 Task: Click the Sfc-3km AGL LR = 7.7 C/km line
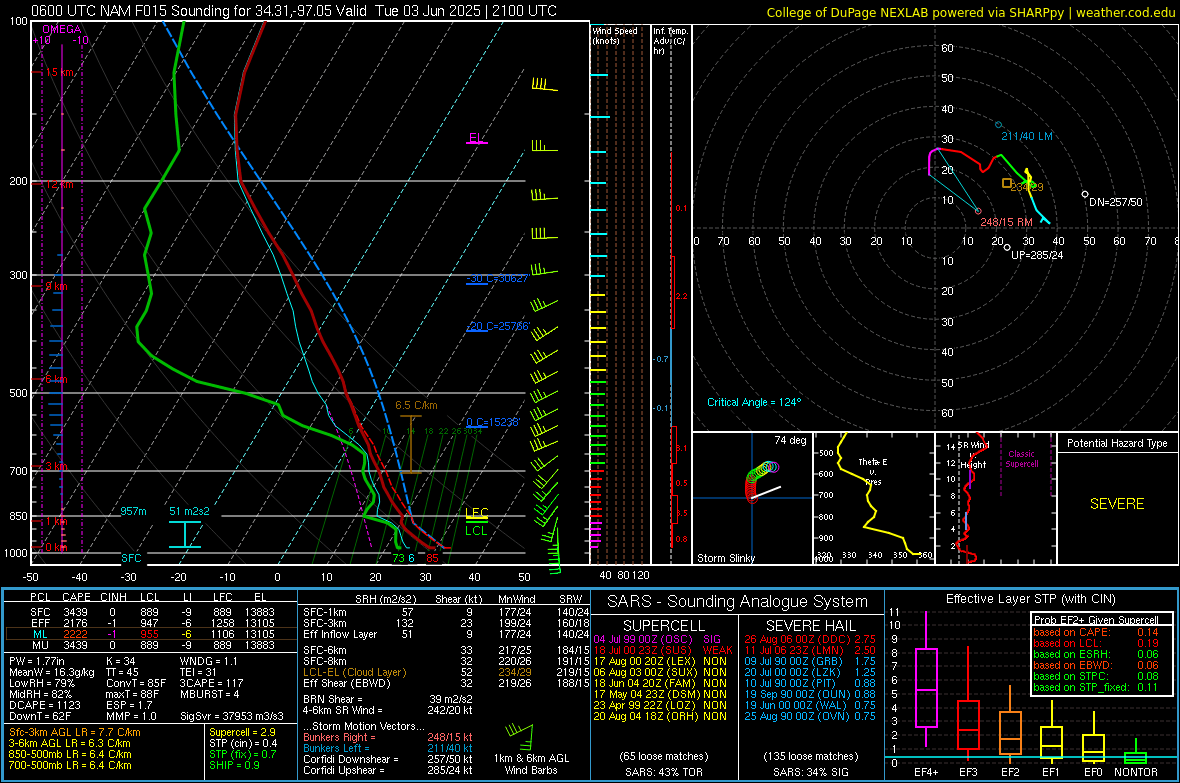tap(75, 732)
